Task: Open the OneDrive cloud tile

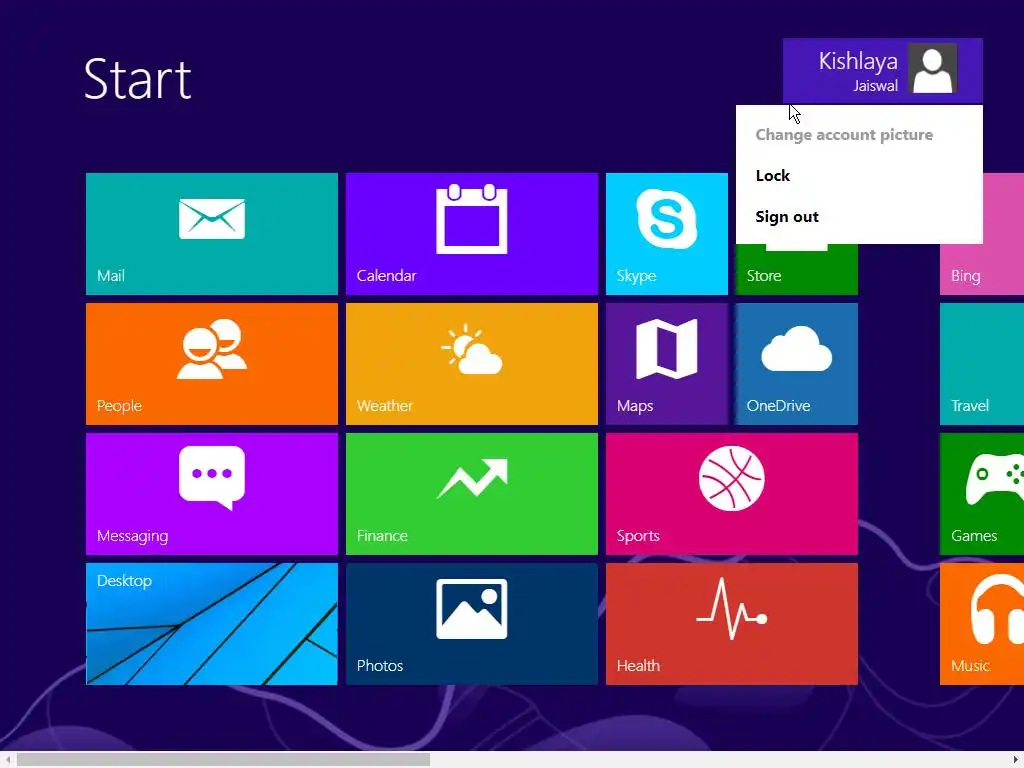Action: 796,364
